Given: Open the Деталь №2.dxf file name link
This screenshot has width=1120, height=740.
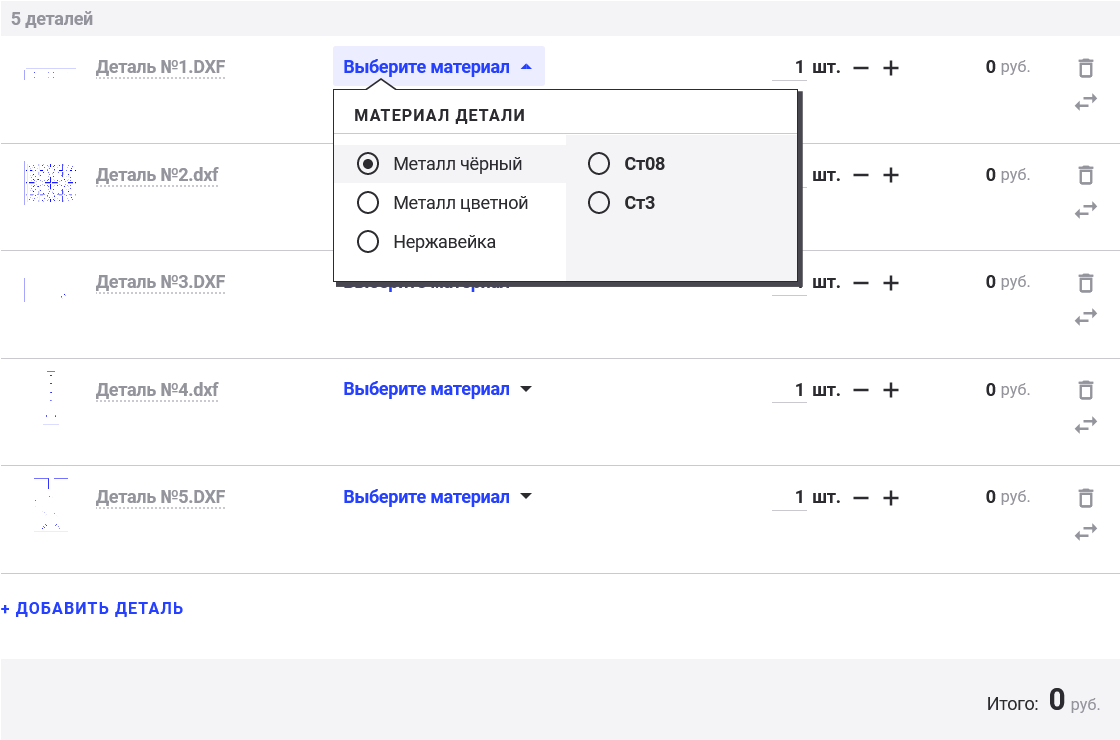Looking at the screenshot, I should coord(157,175).
